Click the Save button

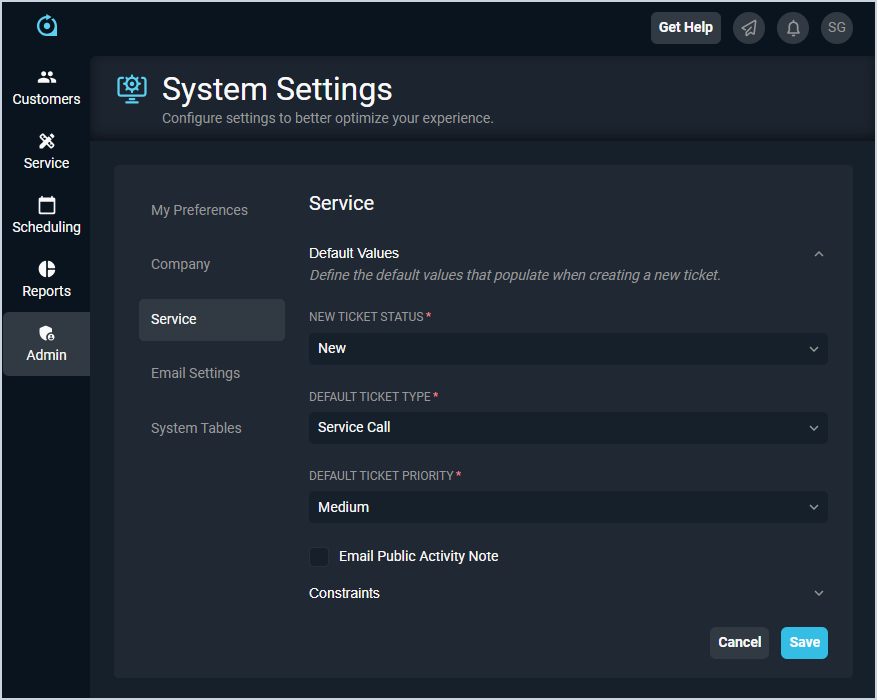coord(804,642)
